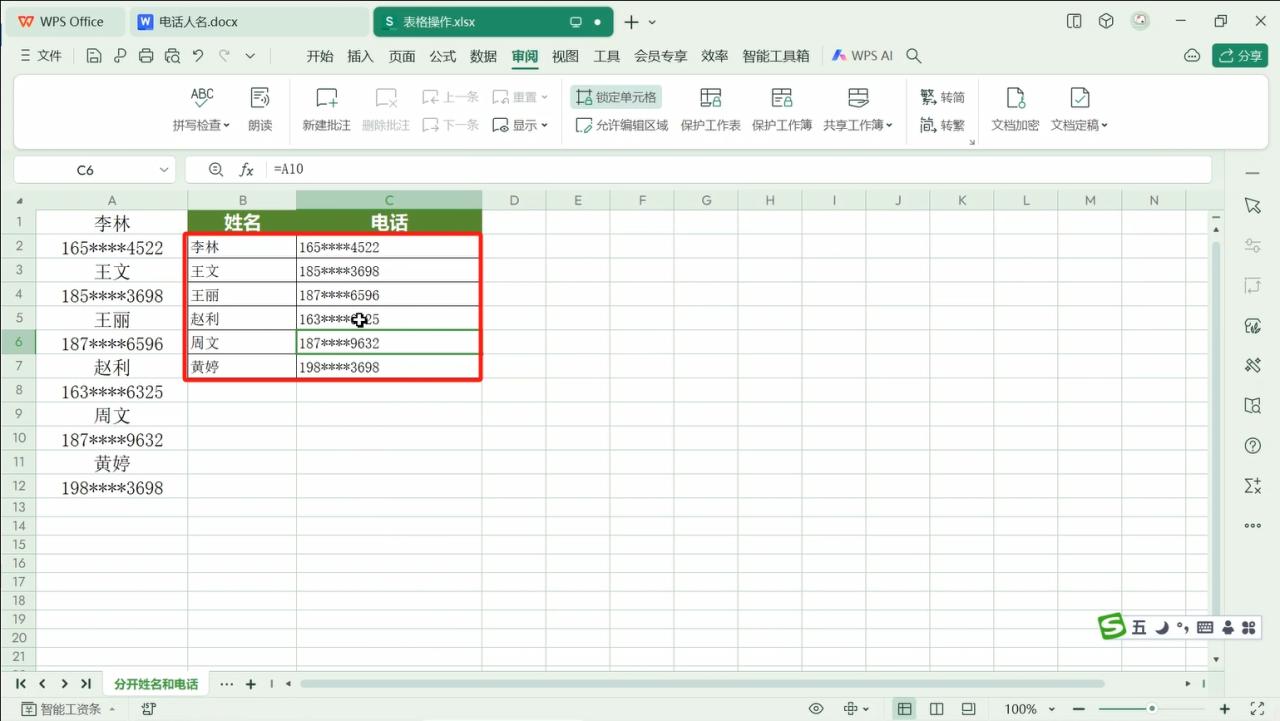
Task: Click Protect Workbook (保护工作簿)
Action: click(782, 110)
